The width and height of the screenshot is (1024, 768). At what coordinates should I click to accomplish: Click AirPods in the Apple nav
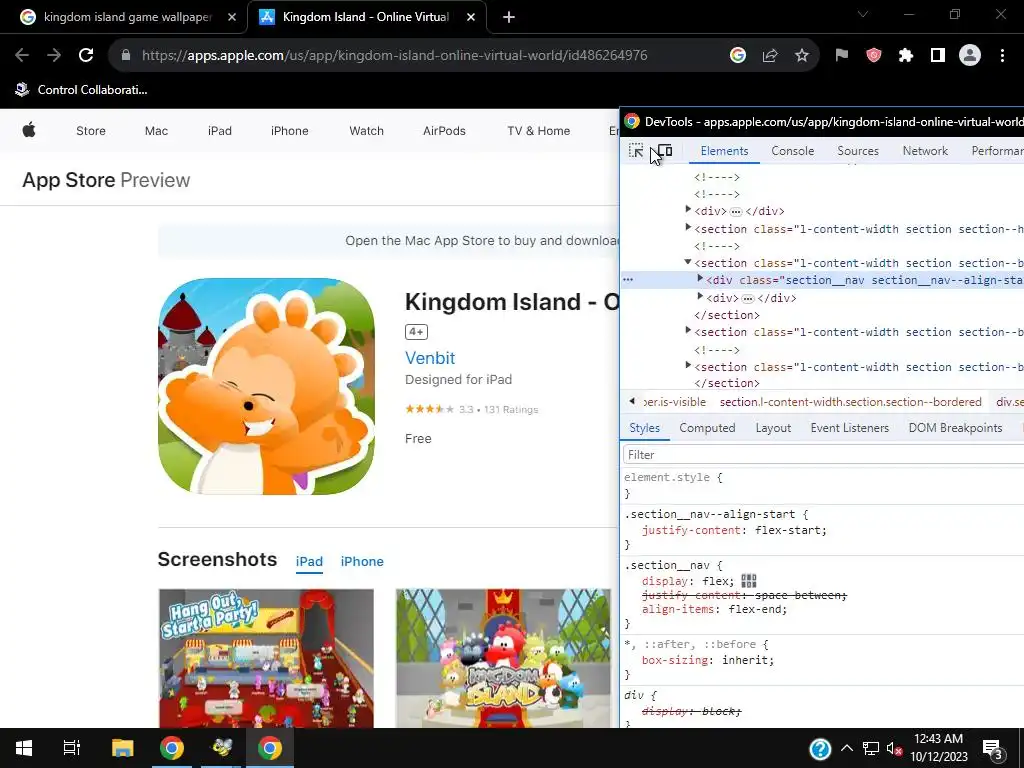point(444,131)
